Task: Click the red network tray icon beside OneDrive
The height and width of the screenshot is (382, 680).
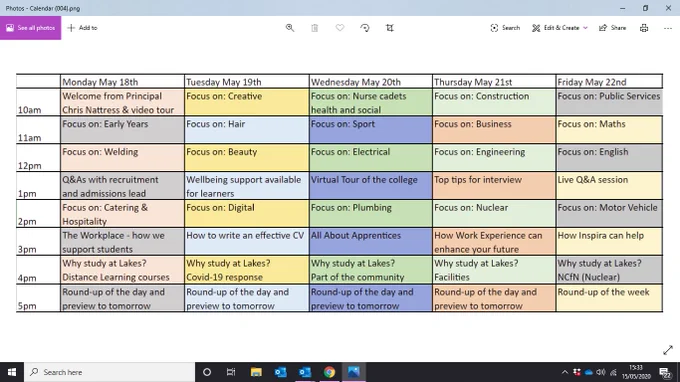Action: [x=576, y=372]
